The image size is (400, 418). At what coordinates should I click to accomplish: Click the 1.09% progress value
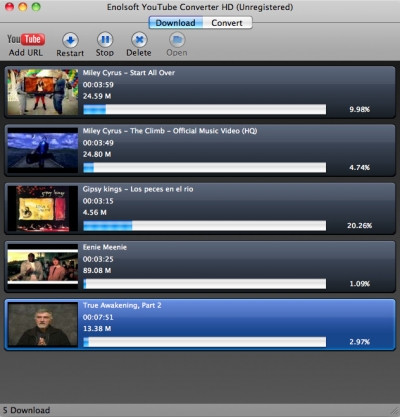coord(360,284)
